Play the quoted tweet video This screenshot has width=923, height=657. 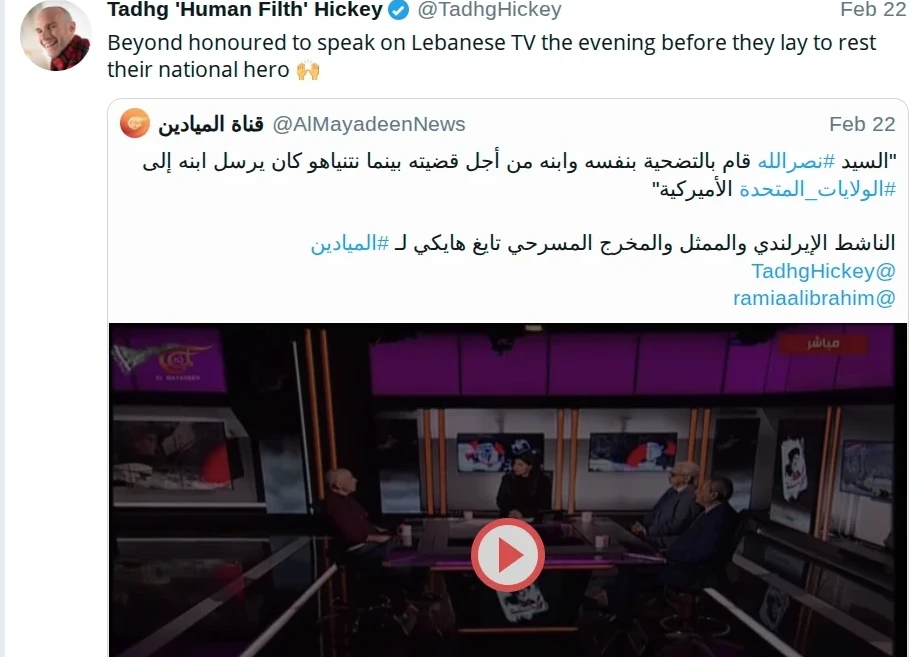507,555
